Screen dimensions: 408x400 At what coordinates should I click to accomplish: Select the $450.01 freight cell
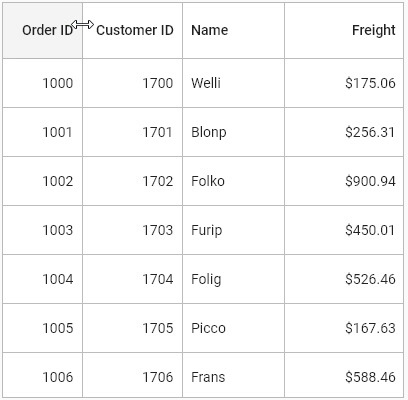click(x=344, y=230)
